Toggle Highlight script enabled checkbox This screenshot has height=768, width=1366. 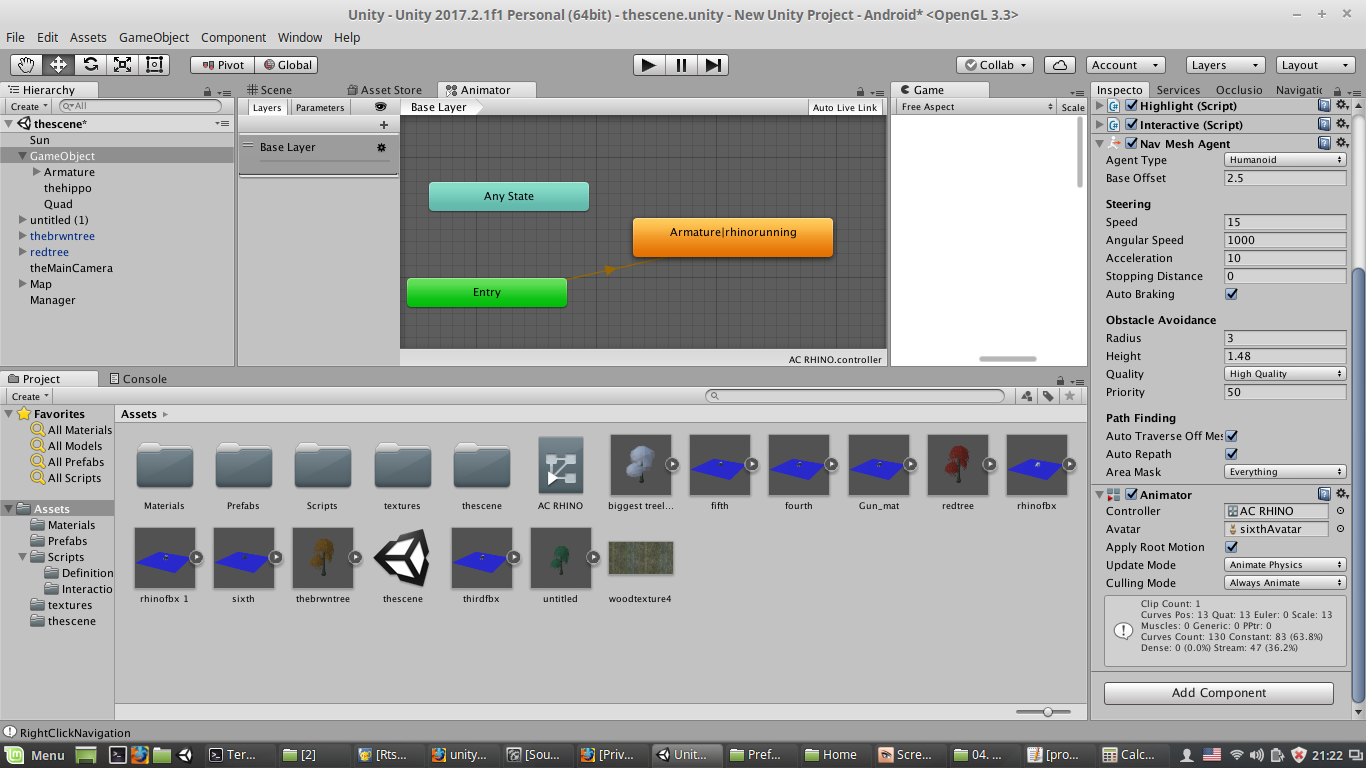click(1131, 106)
